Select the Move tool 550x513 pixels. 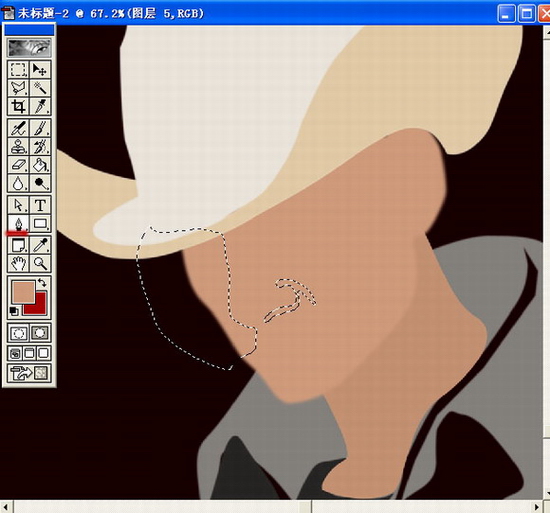pos(40,69)
